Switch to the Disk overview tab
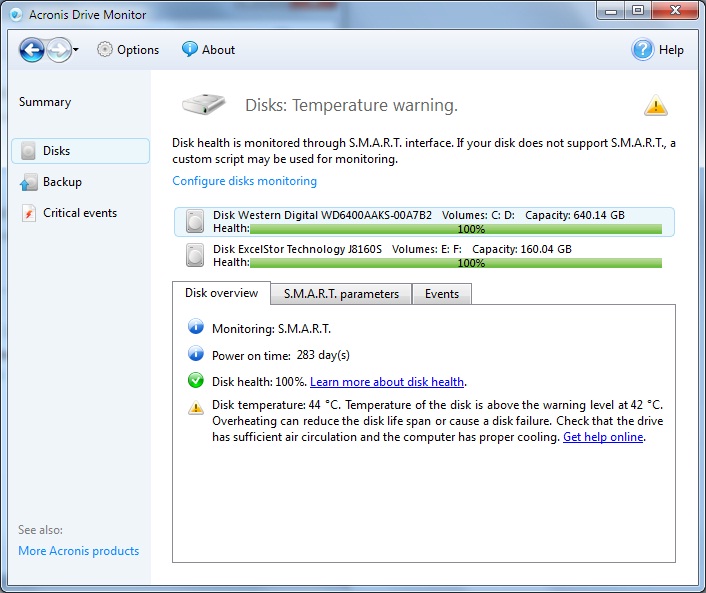This screenshot has height=593, width=706. click(222, 293)
